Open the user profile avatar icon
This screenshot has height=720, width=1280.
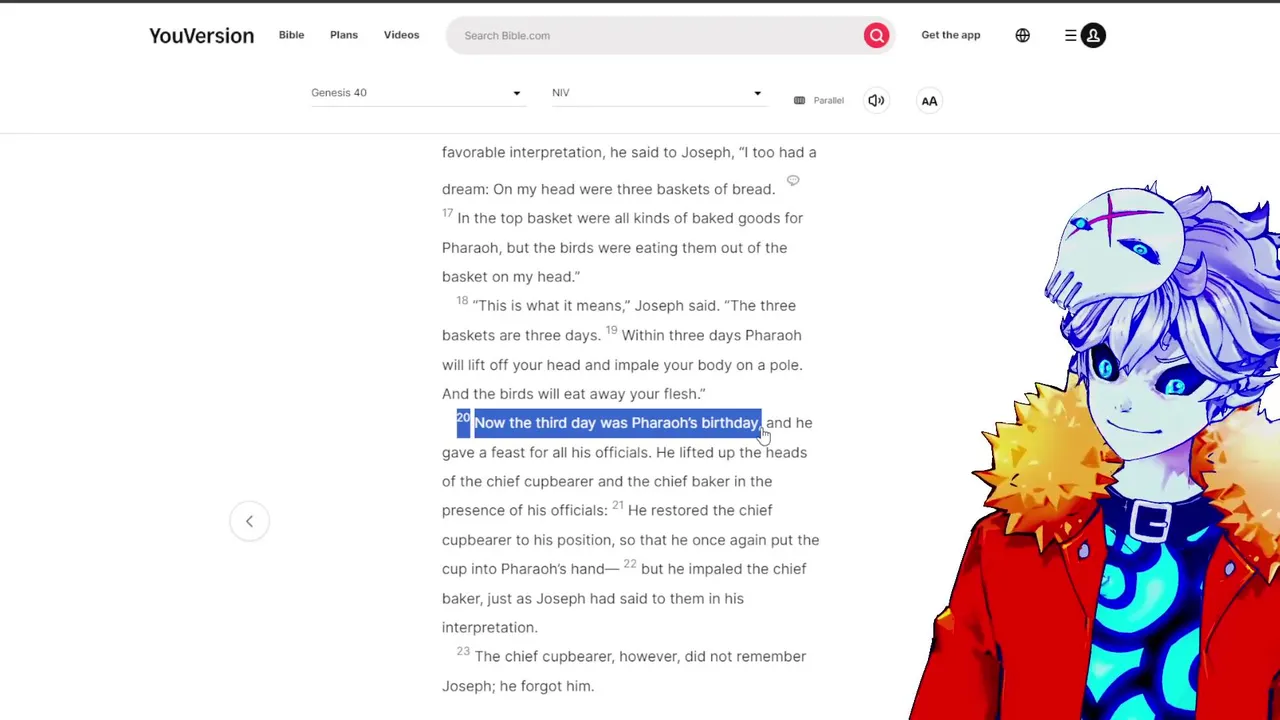pyautogui.click(x=1093, y=35)
